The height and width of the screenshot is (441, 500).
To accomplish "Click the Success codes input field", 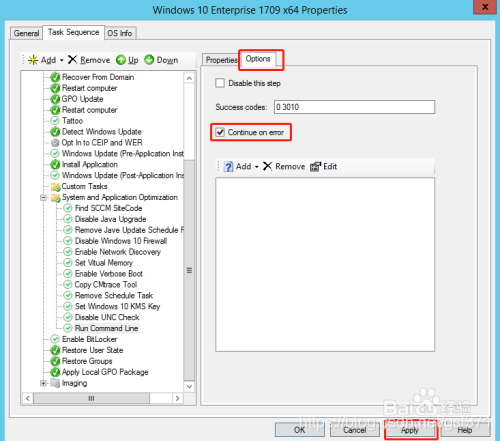I will [355, 107].
